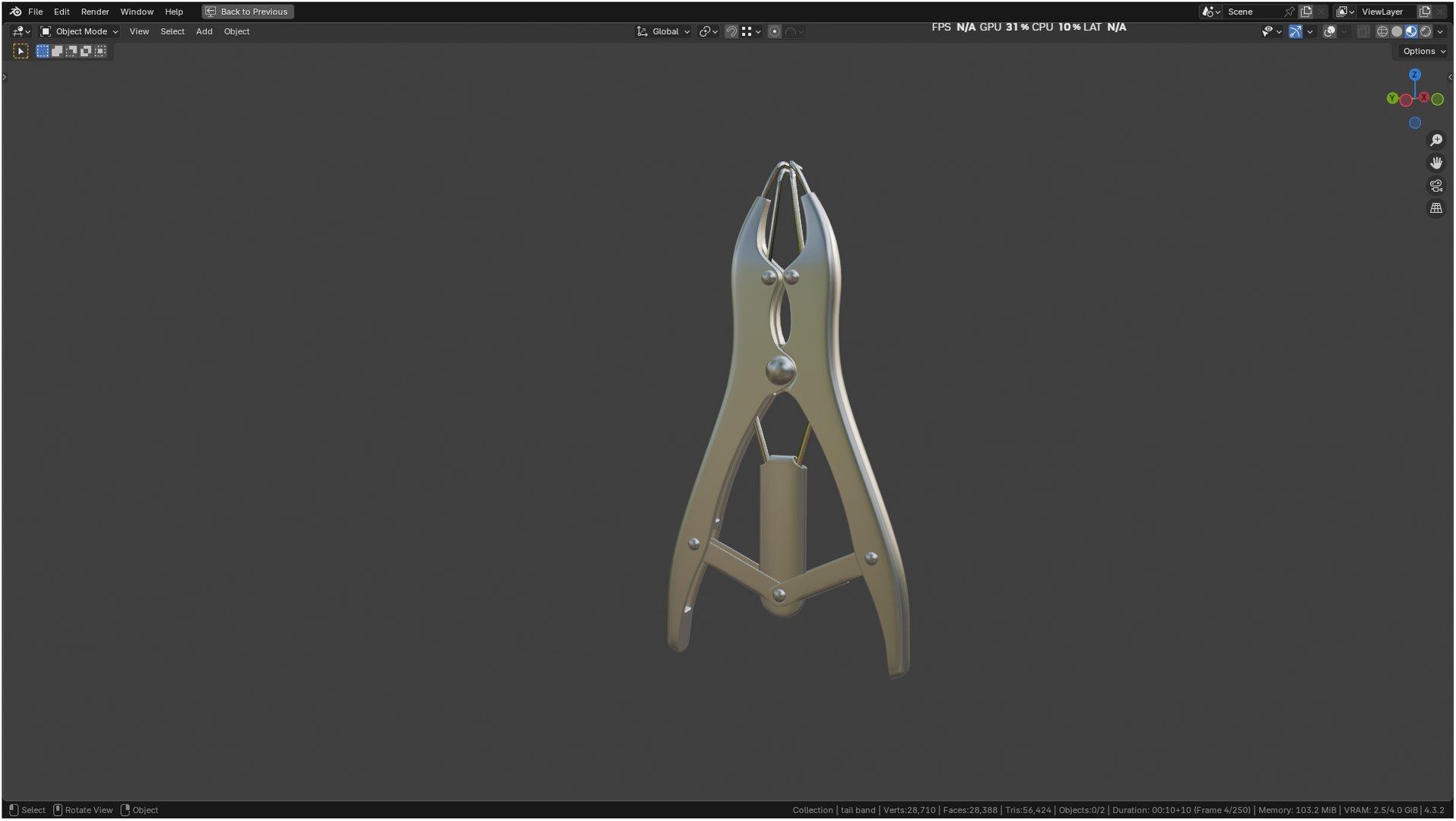Open the Object Mode dropdown
1456x821 pixels.
pos(79,31)
